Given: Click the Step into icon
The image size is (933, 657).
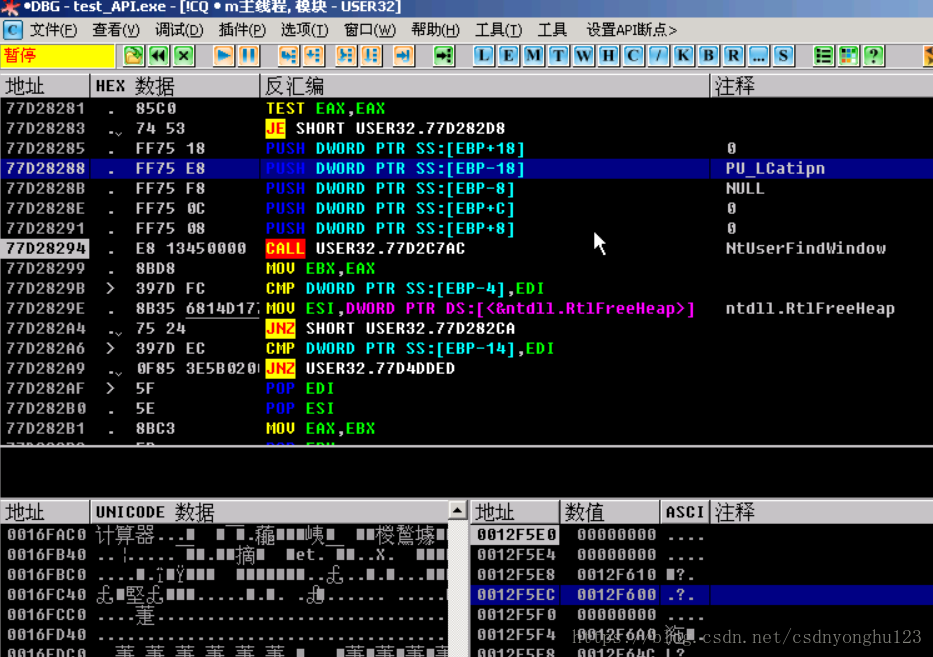Looking at the screenshot, I should (x=289, y=56).
